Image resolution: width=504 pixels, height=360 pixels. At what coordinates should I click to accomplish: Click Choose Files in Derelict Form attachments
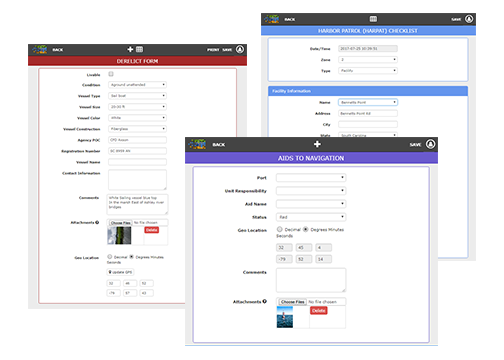(x=121, y=223)
